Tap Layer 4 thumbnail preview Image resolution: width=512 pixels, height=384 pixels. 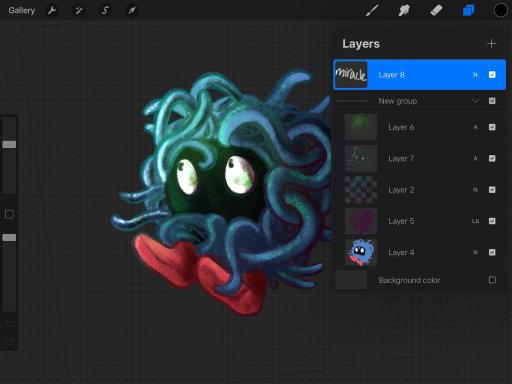point(361,252)
